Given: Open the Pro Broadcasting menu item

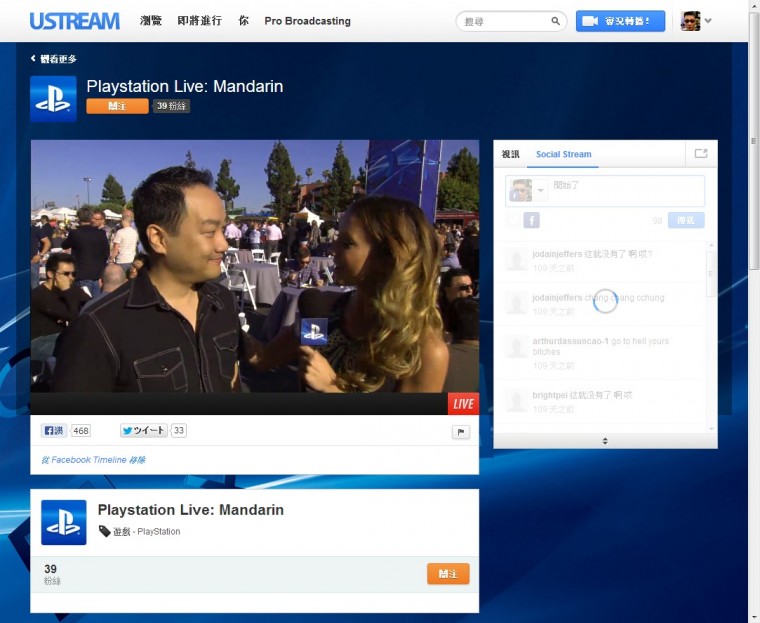Looking at the screenshot, I should click(307, 21).
